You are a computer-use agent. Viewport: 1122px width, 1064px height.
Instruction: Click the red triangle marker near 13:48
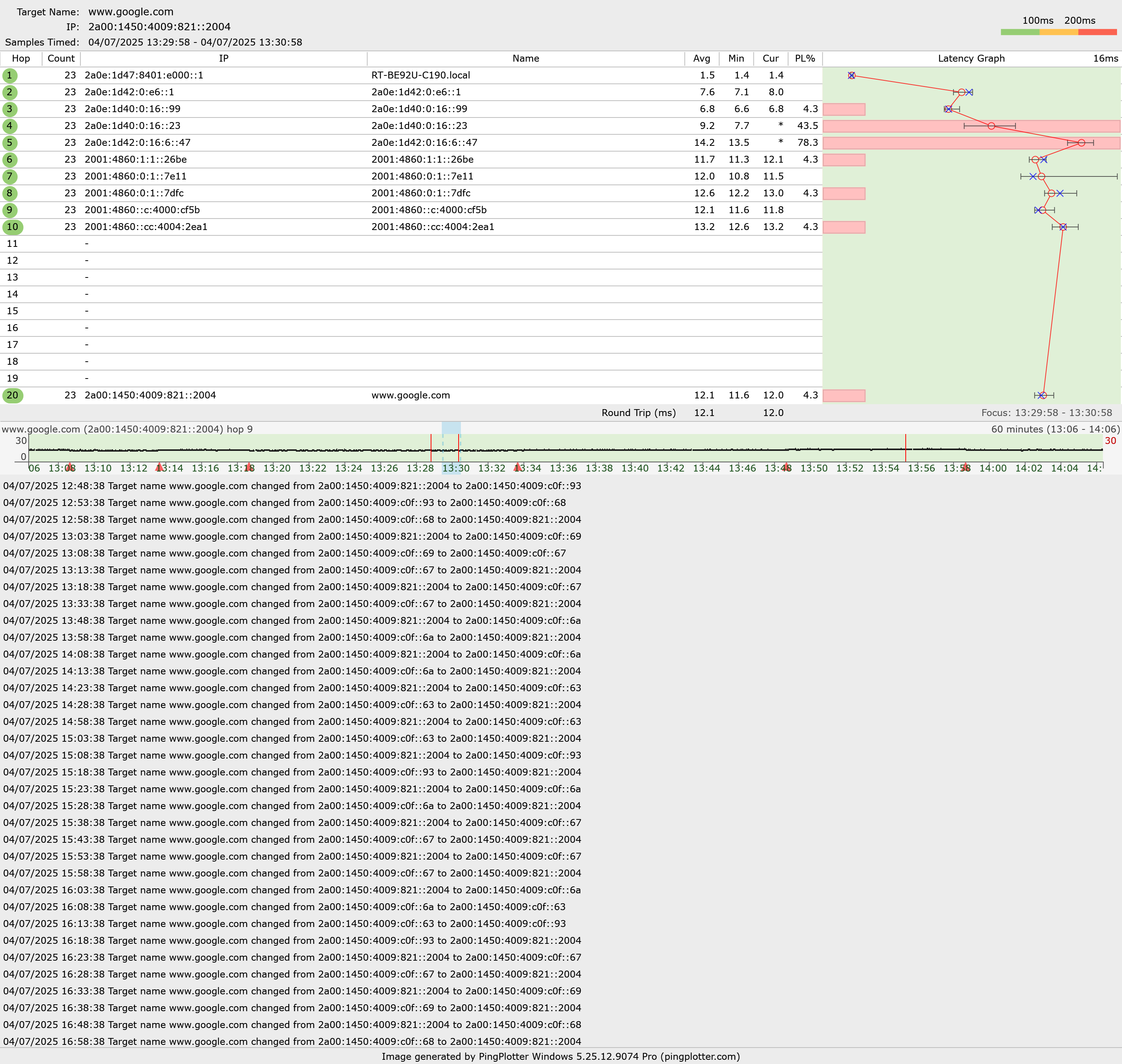coord(786,467)
